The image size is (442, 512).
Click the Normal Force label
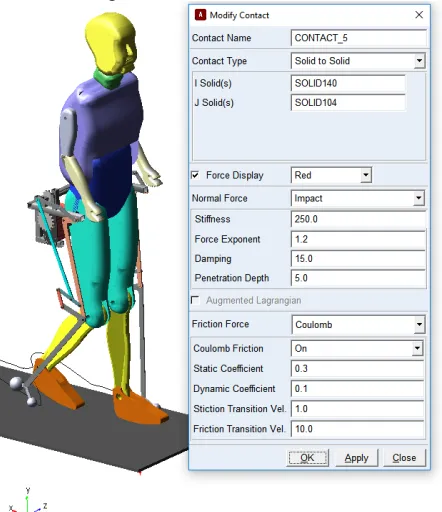tap(220, 198)
